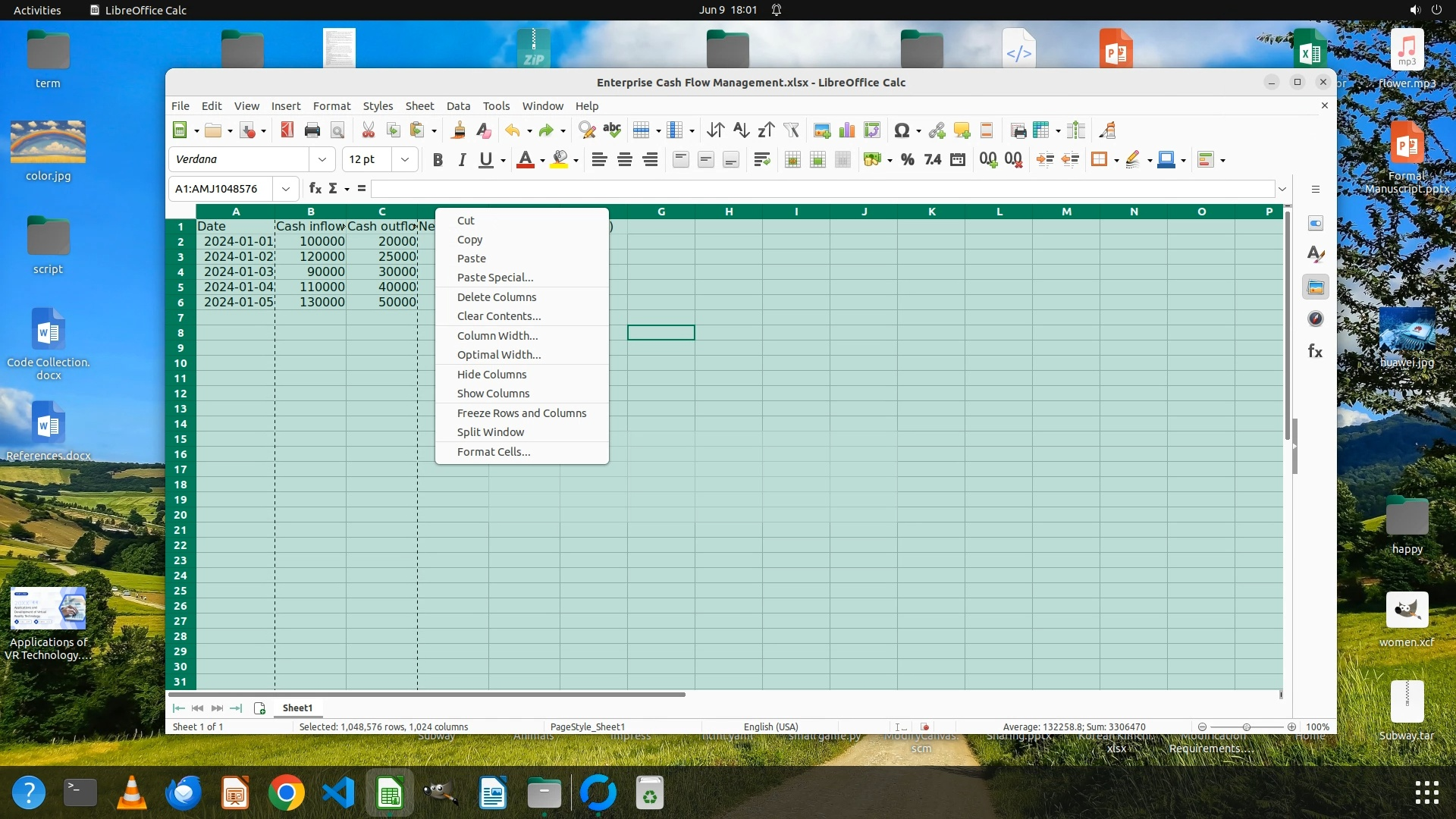
Task: Expand the font size dropdown
Action: click(405, 159)
